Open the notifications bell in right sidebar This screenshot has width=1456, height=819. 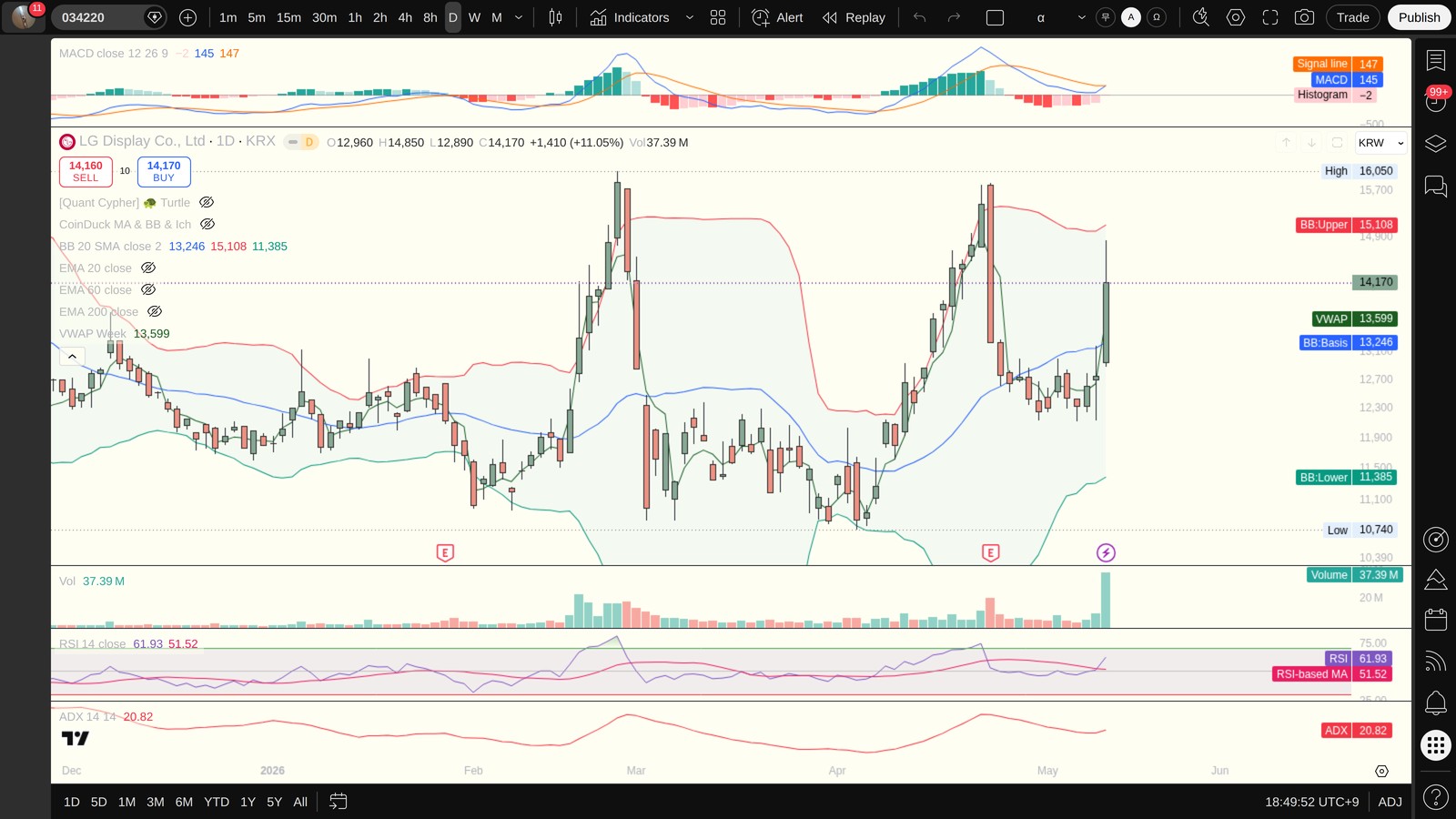click(x=1436, y=703)
